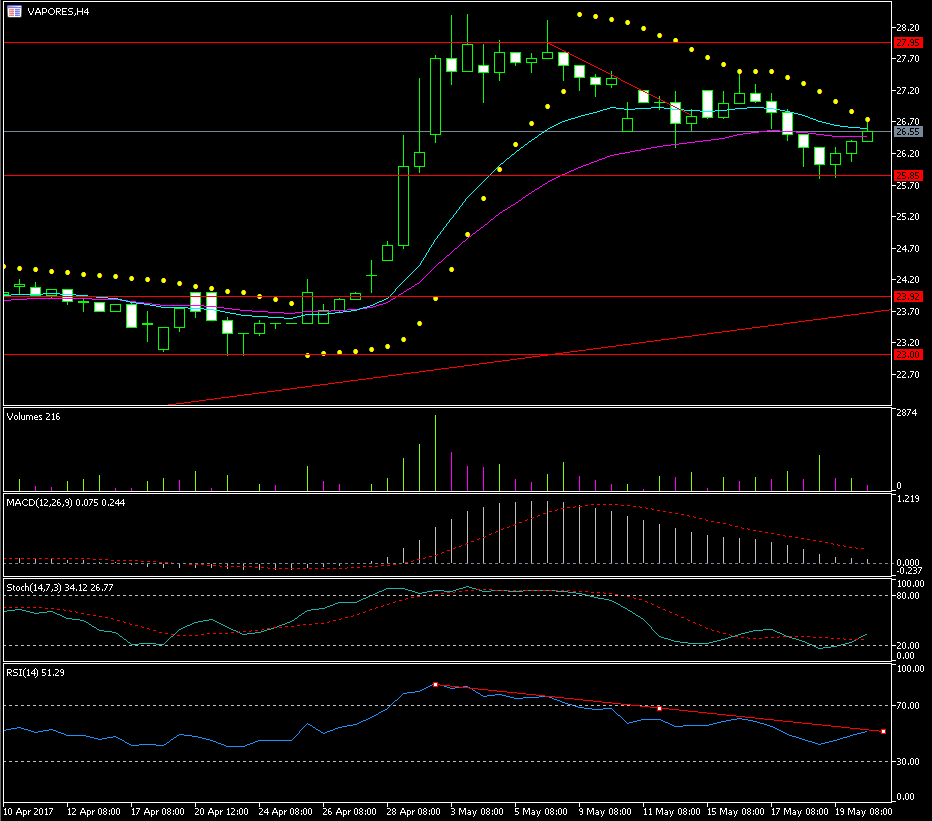Click the 10 Apr 2017 date label
This screenshot has height=821, width=932.
tap(27, 811)
